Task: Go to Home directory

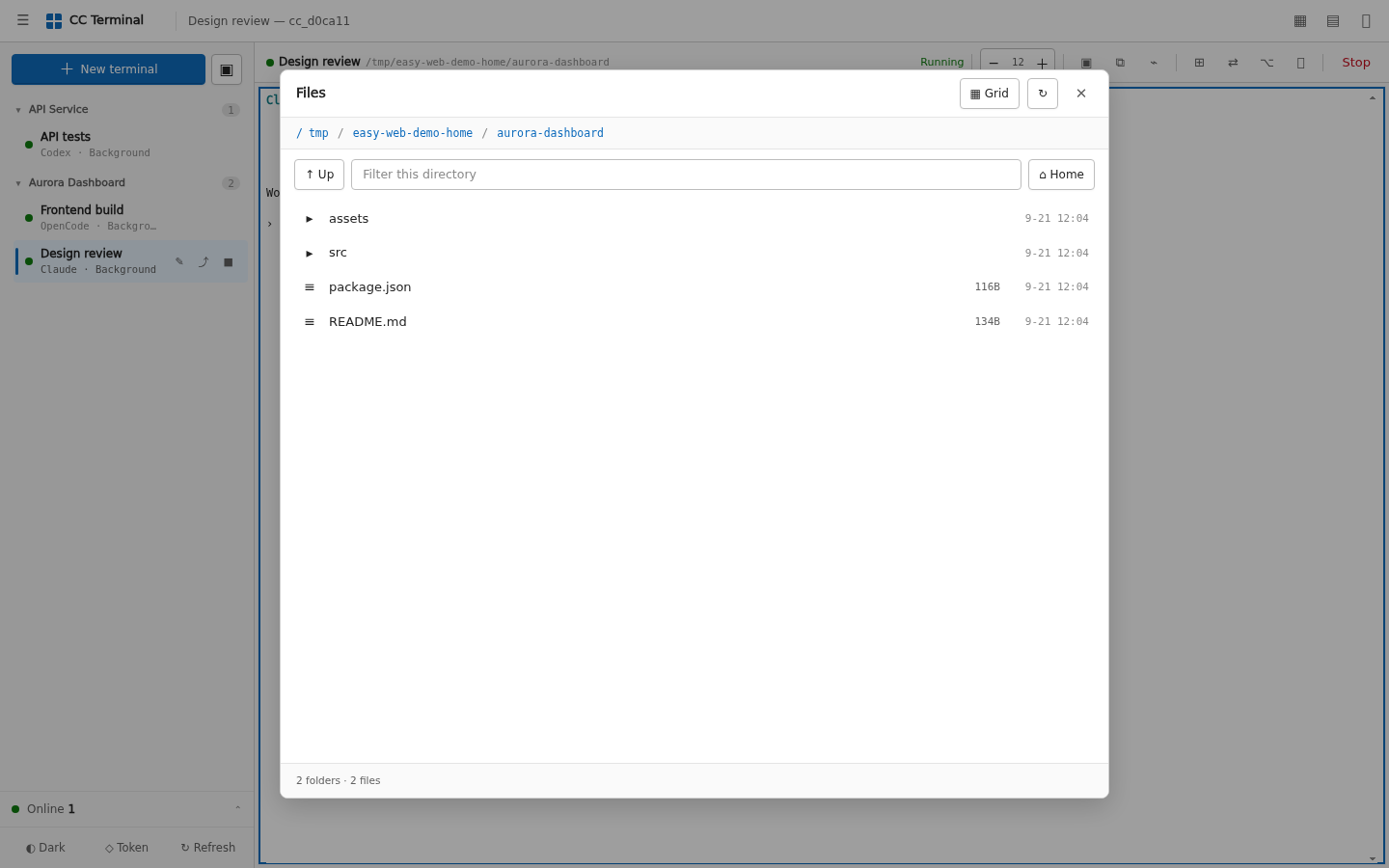Action: [x=1061, y=175]
